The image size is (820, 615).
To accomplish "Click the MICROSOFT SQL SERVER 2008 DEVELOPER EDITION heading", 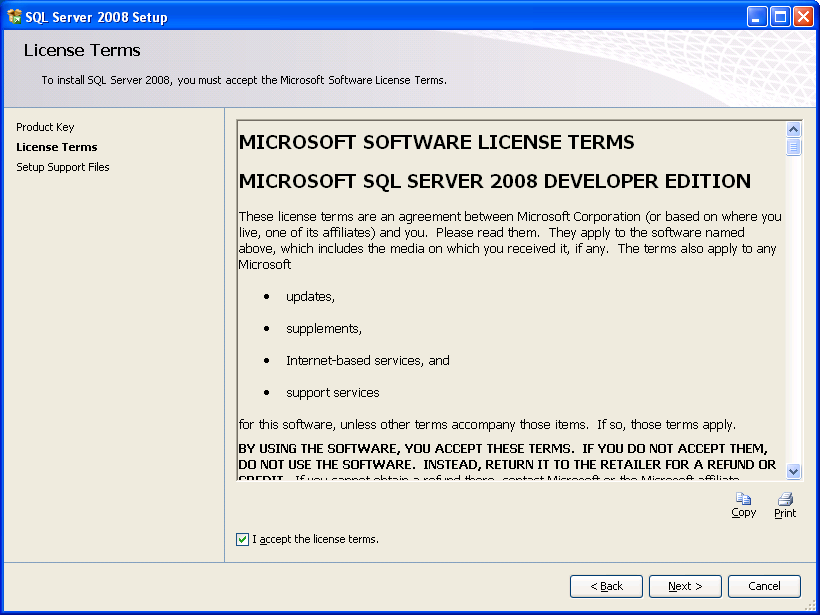I will click(495, 181).
